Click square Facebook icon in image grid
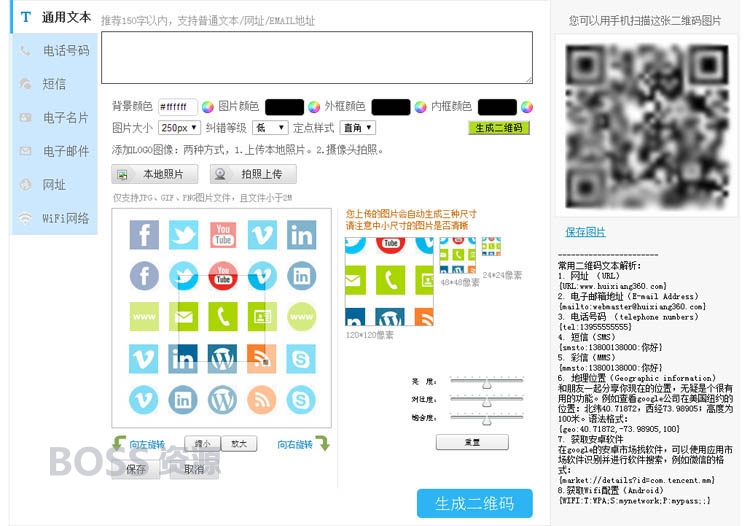 [x=144, y=235]
